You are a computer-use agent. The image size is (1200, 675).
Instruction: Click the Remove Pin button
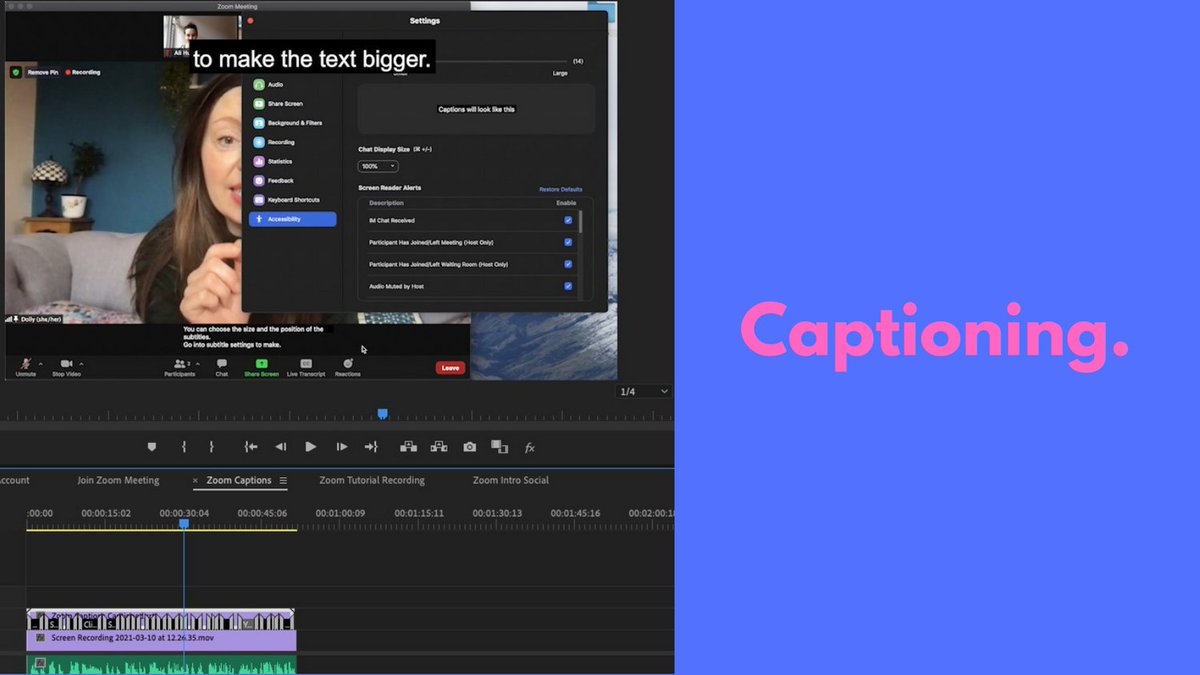42,72
